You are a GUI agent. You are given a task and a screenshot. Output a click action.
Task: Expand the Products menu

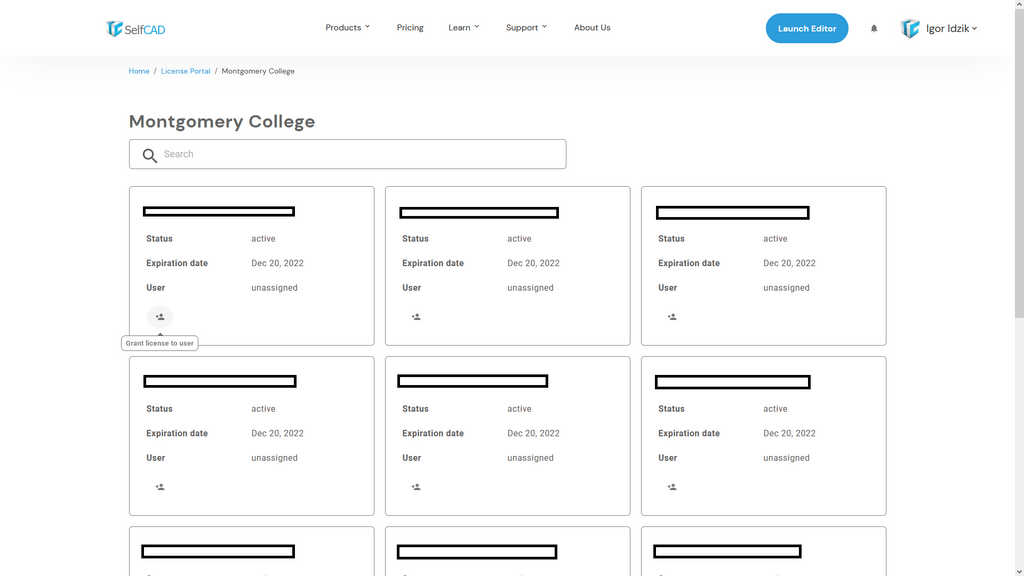(x=347, y=27)
